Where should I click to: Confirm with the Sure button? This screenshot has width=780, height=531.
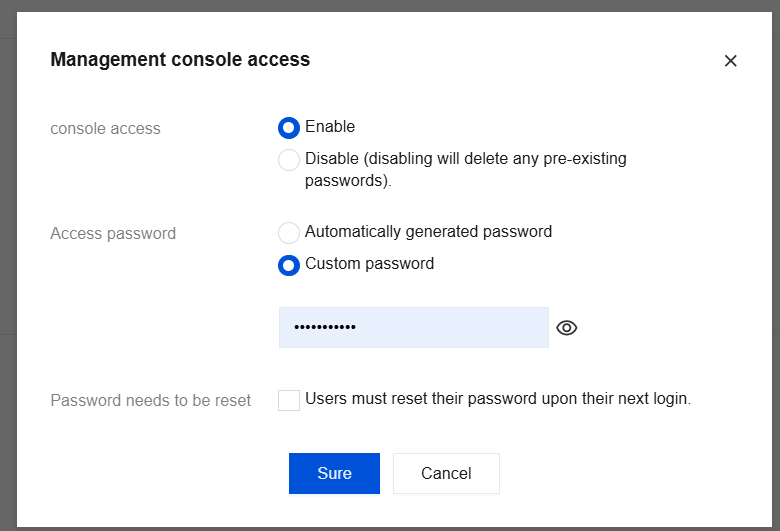point(334,474)
